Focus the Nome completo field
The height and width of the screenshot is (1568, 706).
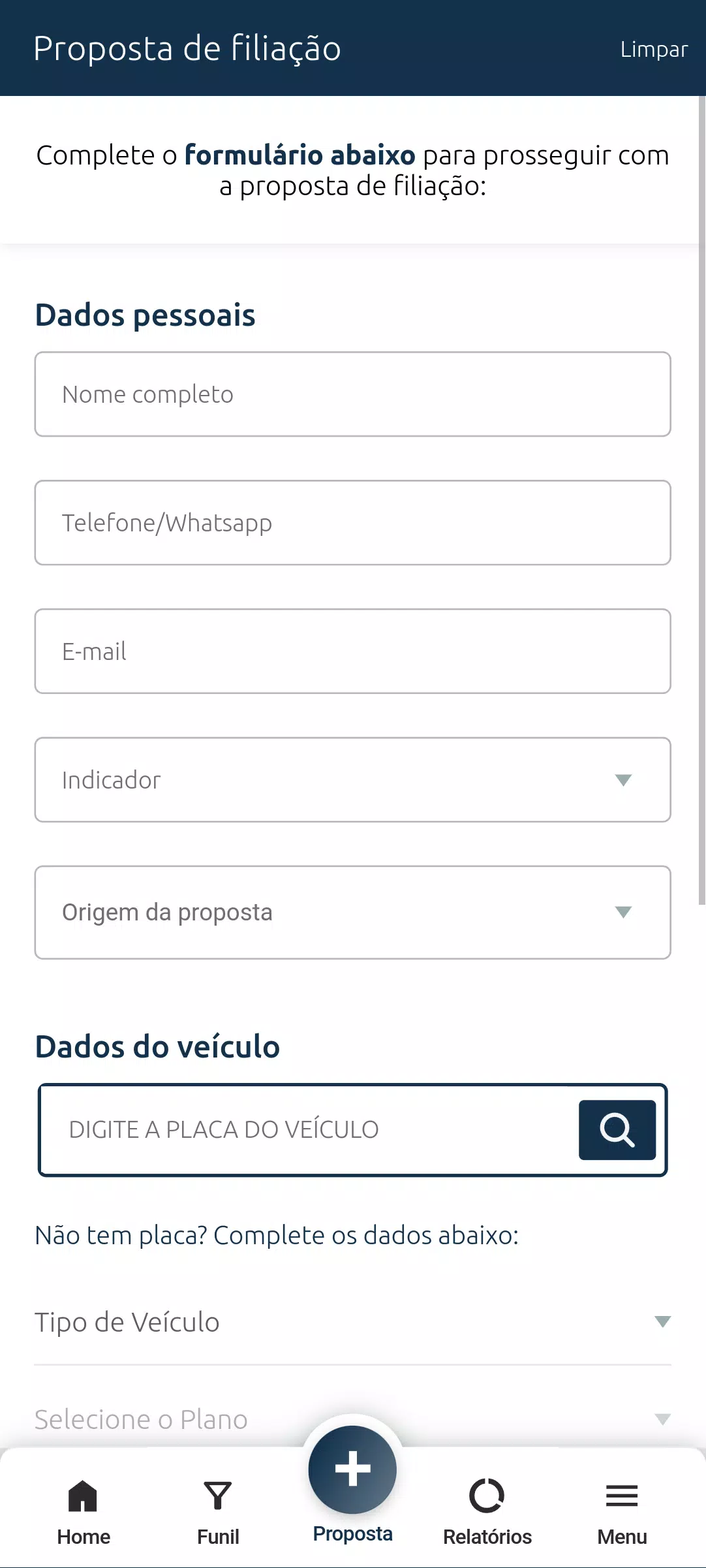tap(352, 394)
